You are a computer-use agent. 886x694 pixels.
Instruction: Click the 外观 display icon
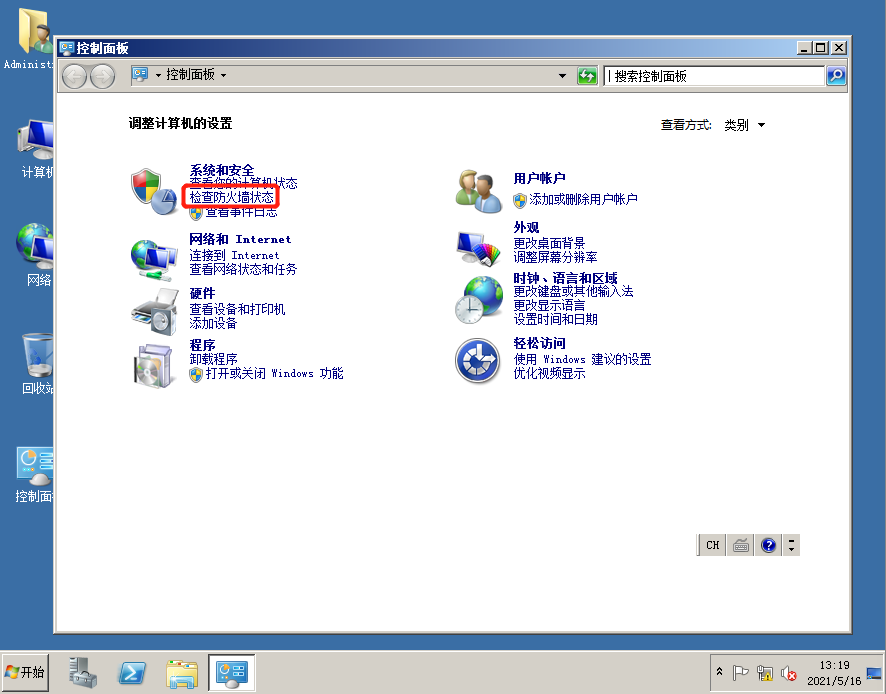pyautogui.click(x=477, y=245)
